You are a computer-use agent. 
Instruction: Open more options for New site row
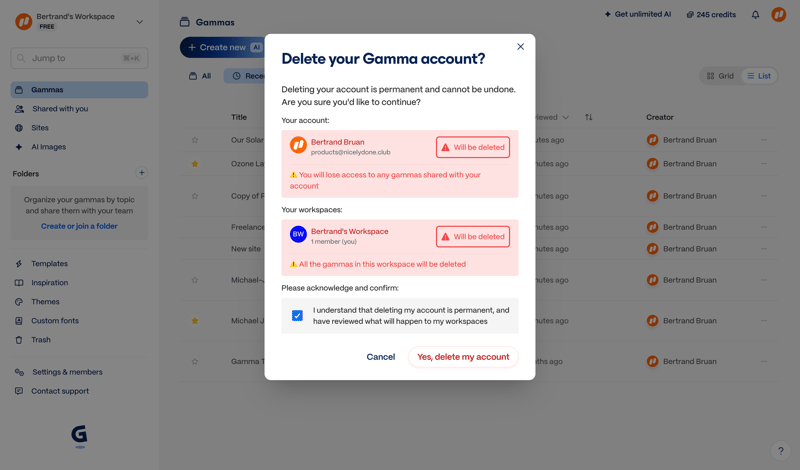point(764,249)
